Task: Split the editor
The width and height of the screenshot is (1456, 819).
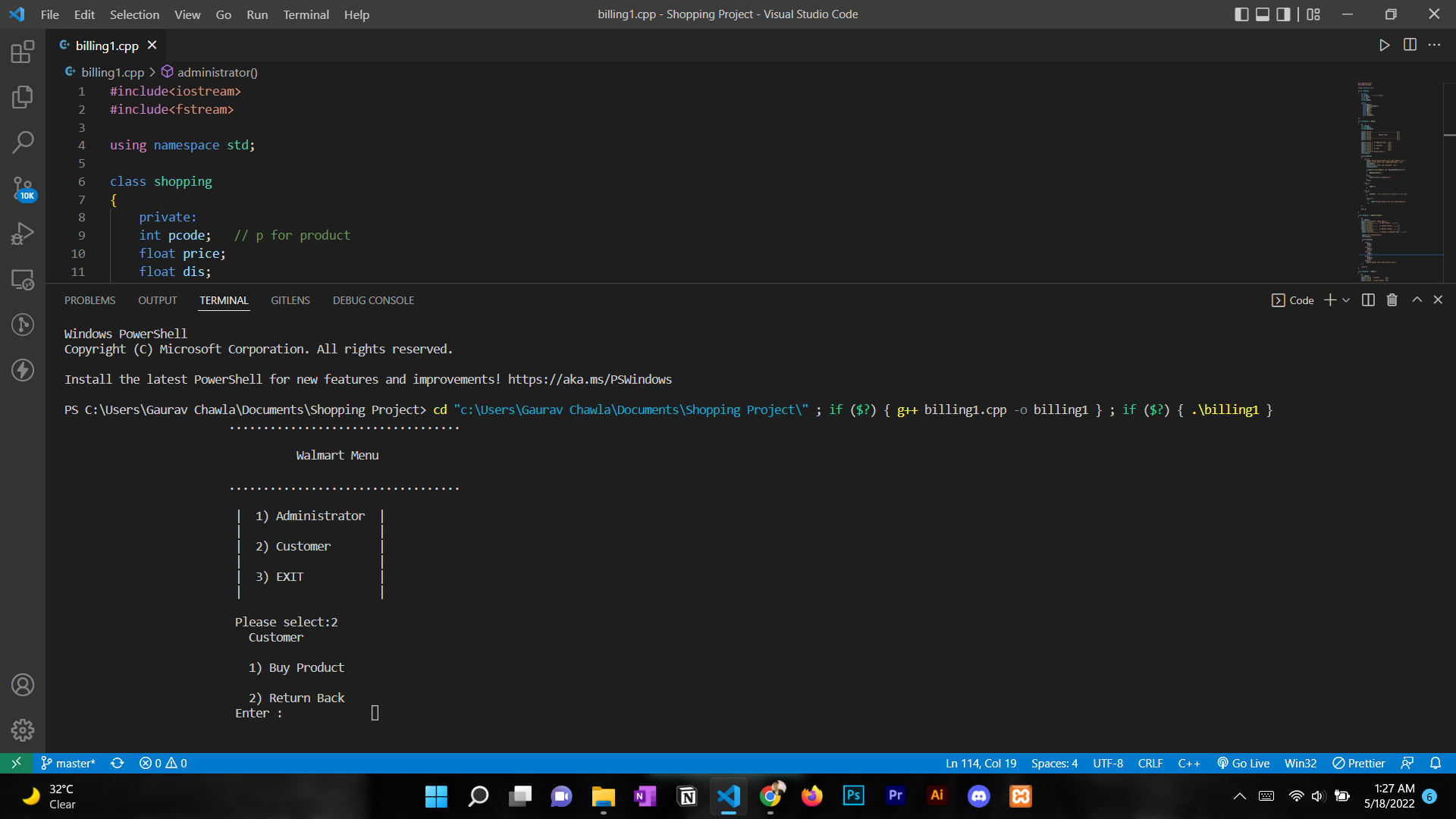Action: (x=1410, y=45)
